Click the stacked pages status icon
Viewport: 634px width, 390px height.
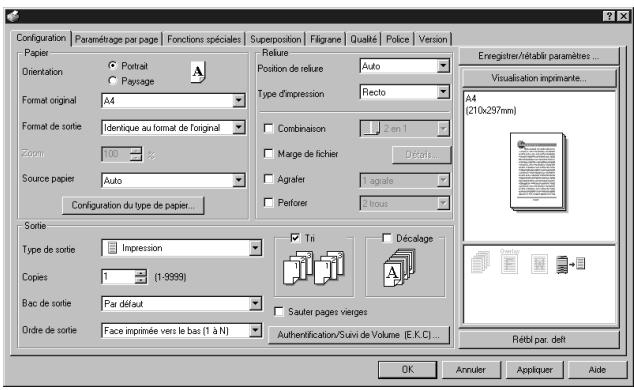[480, 262]
